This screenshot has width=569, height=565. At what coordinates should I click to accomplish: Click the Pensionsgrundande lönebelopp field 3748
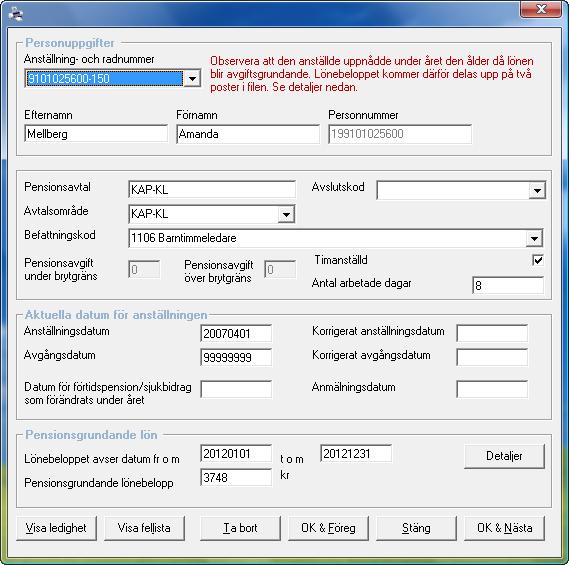pyautogui.click(x=236, y=477)
